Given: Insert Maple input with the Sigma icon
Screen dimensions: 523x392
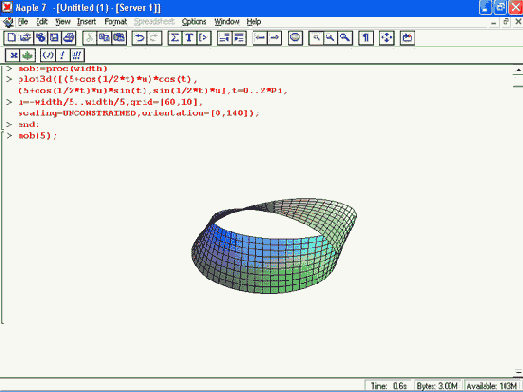Looking at the screenshot, I should [175, 38].
